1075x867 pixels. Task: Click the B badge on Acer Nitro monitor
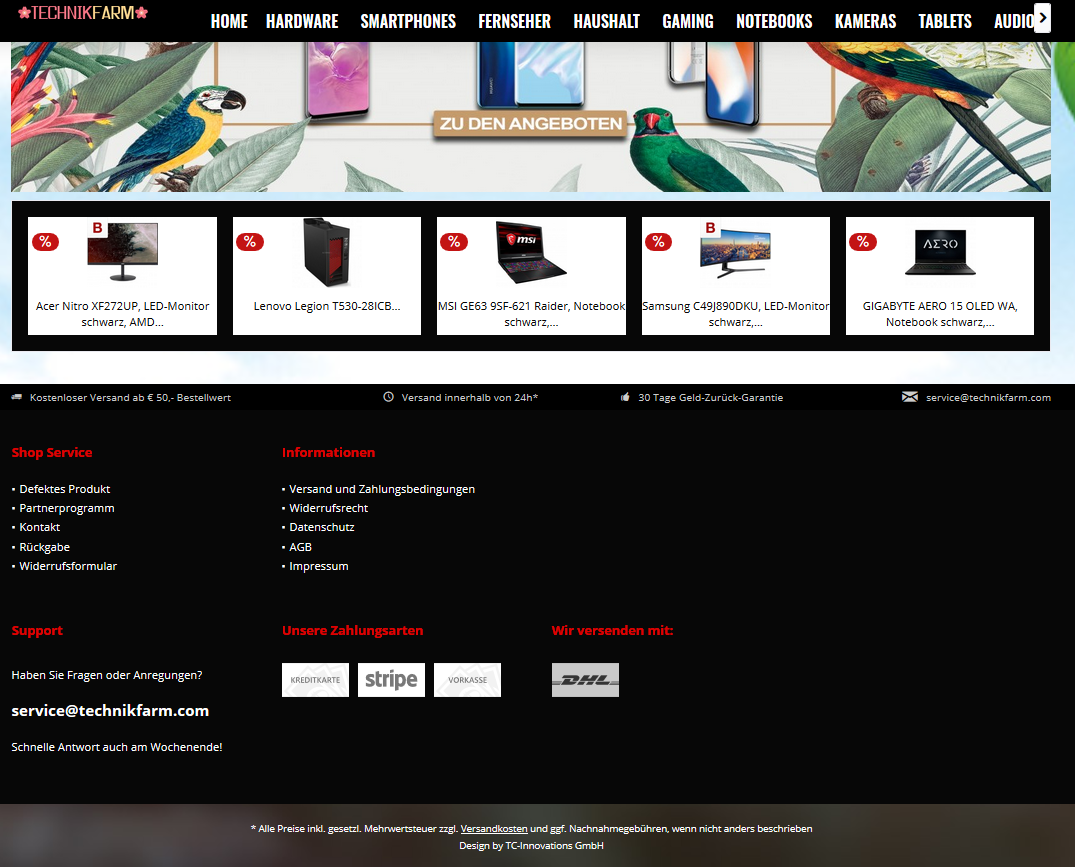97,228
